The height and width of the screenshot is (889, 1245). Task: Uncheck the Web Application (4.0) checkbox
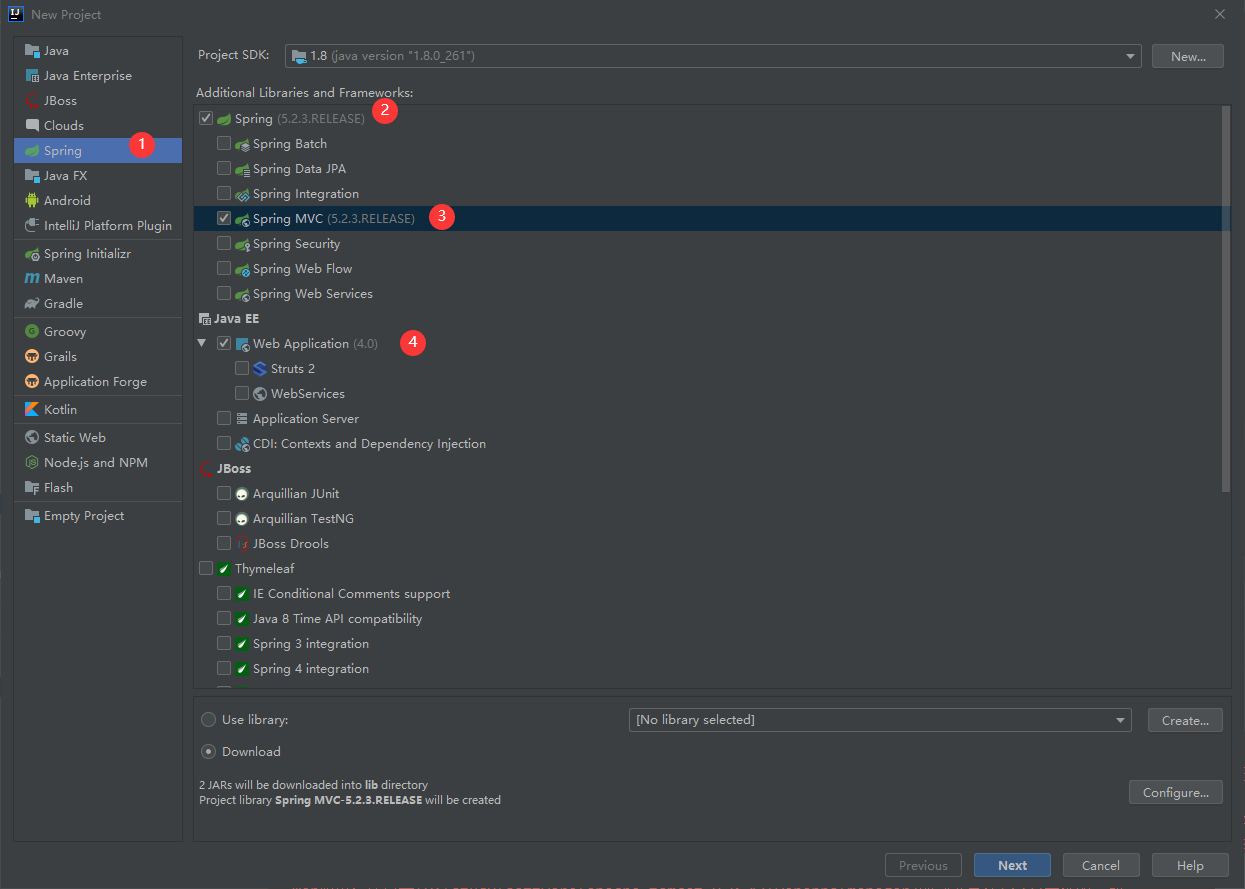click(x=224, y=343)
